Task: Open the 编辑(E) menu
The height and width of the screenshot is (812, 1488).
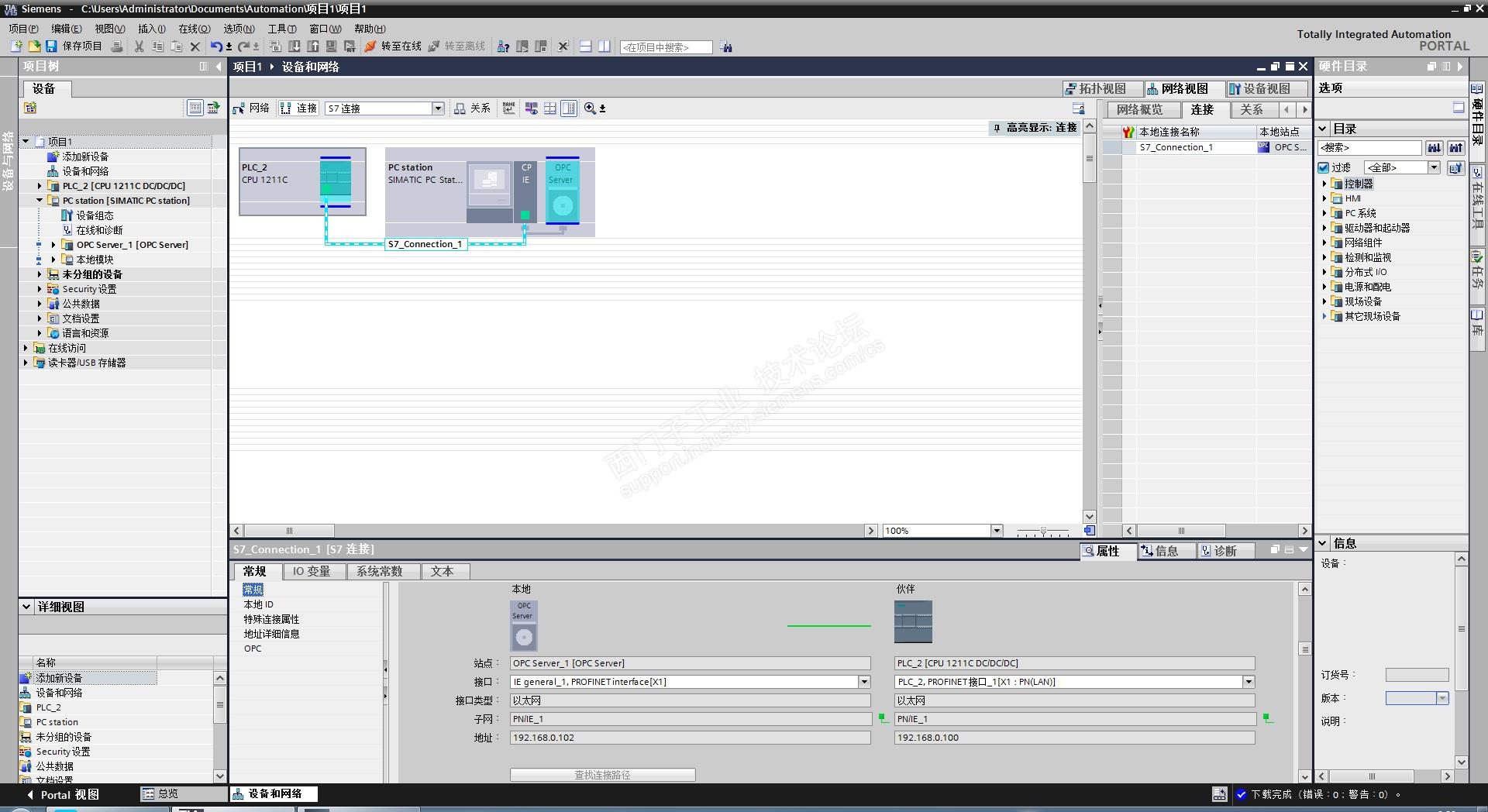Action: 67,29
